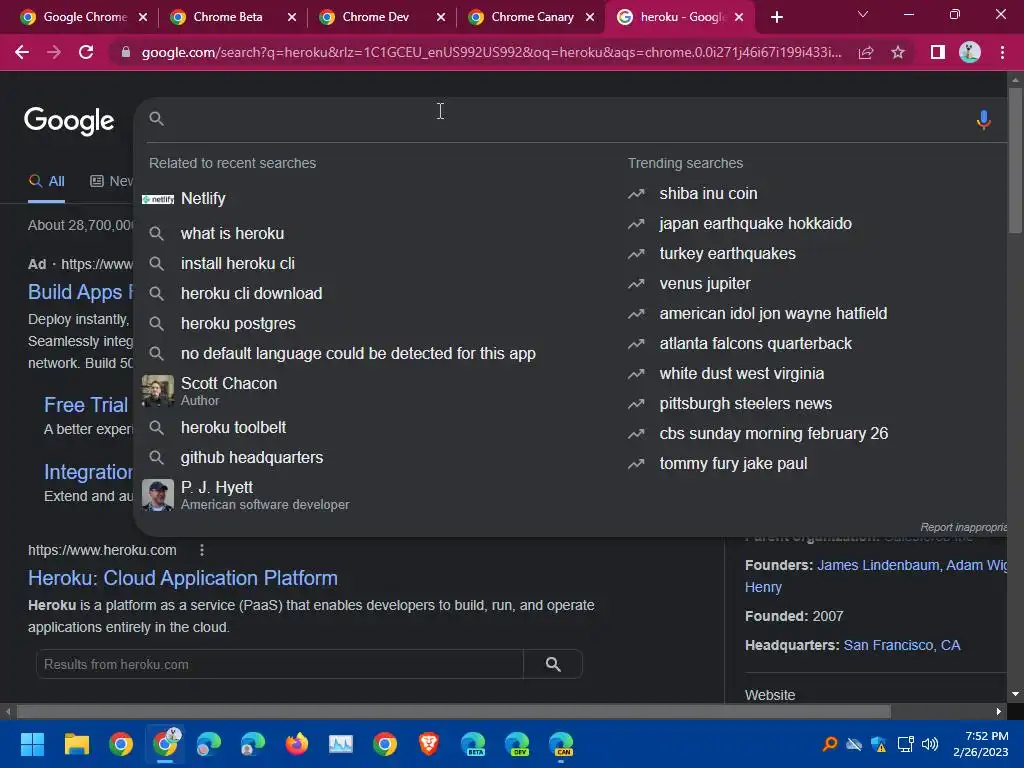This screenshot has height=768, width=1024.
Task: Start voice search with microphone icon
Action: [x=984, y=120]
